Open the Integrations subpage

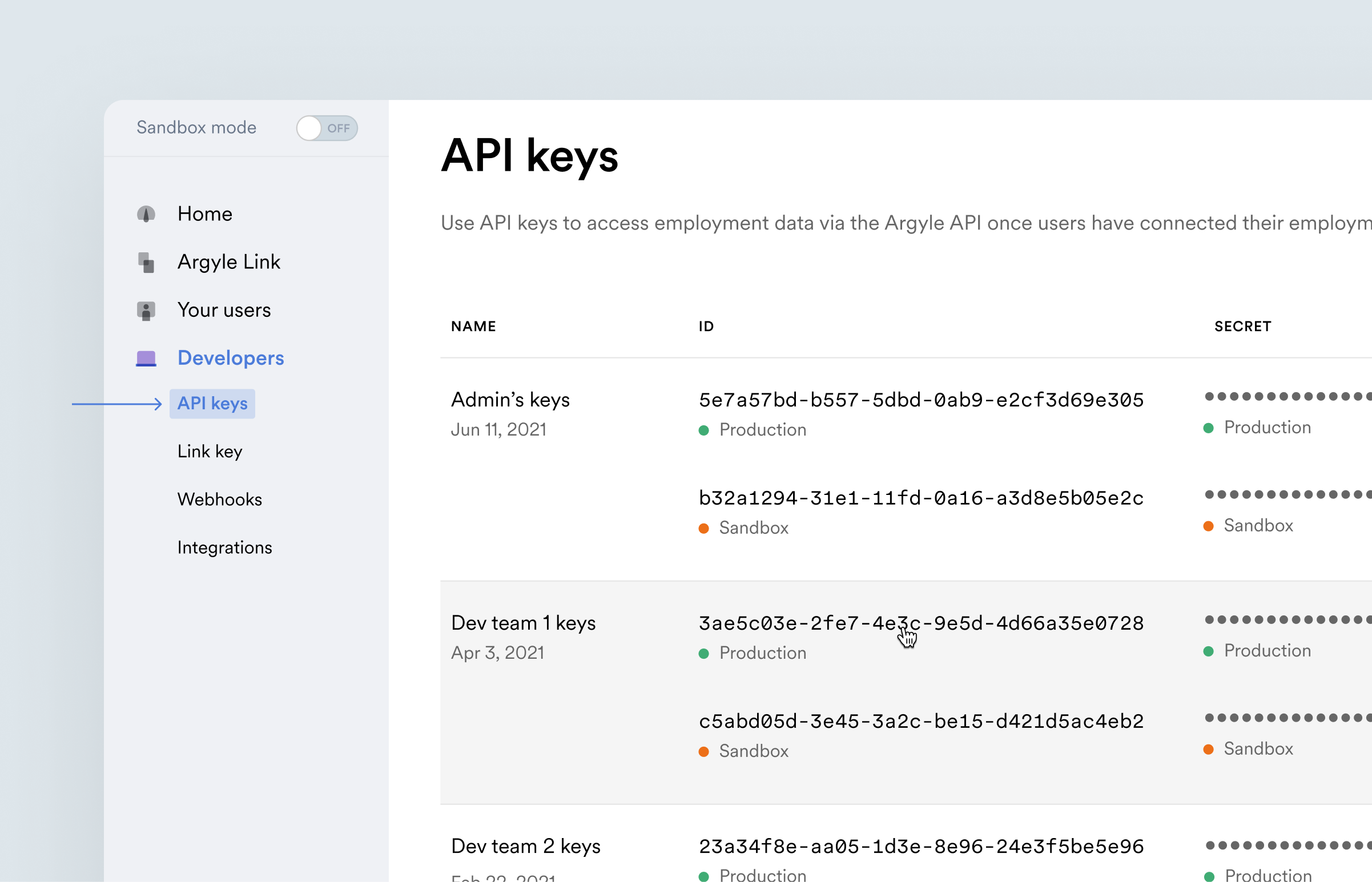click(224, 548)
